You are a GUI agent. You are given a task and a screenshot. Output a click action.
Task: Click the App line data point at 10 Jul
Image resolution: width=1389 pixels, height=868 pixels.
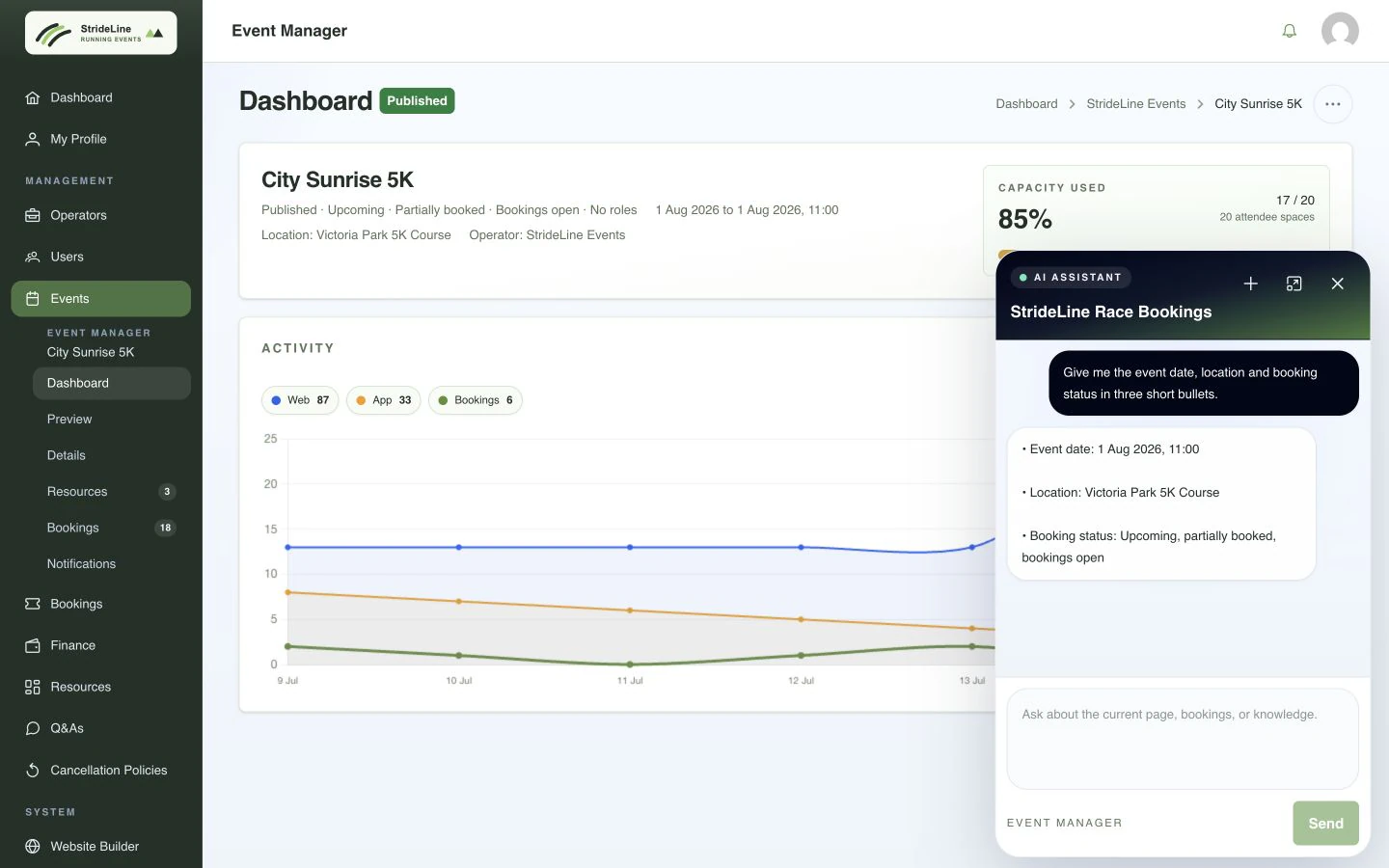(x=458, y=601)
